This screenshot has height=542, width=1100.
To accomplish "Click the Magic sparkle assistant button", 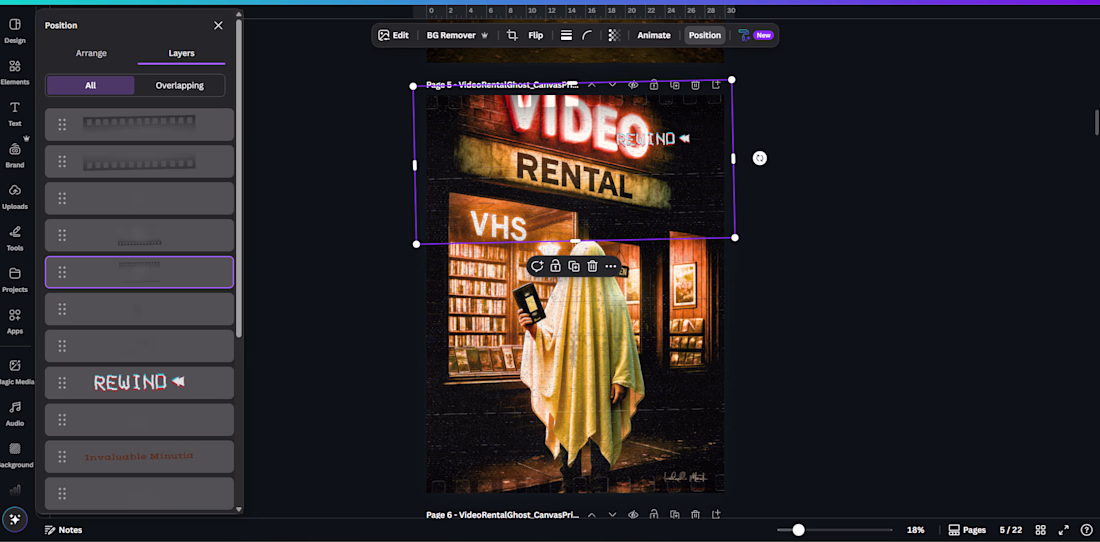I will pyautogui.click(x=15, y=520).
